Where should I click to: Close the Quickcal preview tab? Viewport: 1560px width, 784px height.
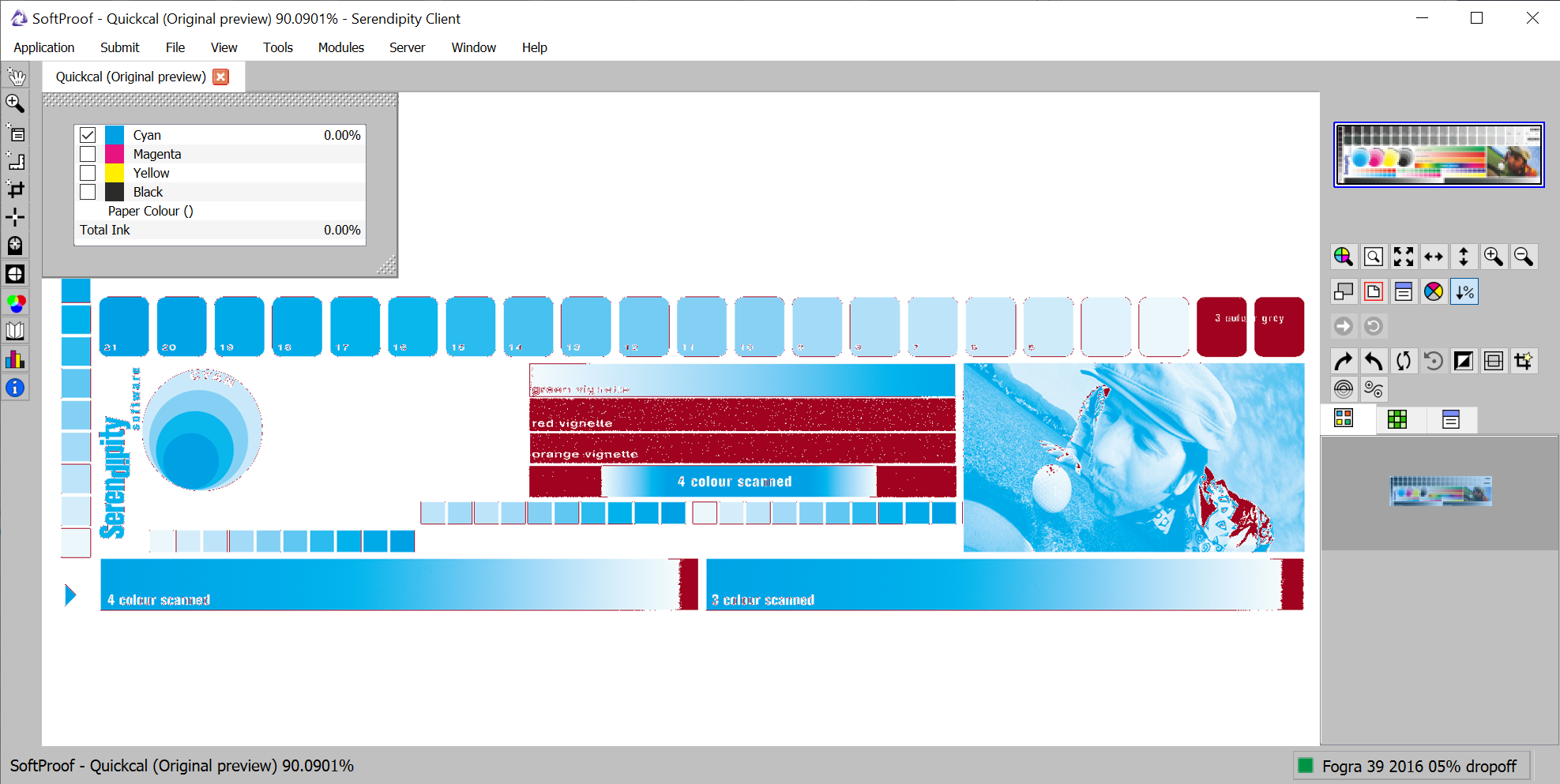pos(221,77)
